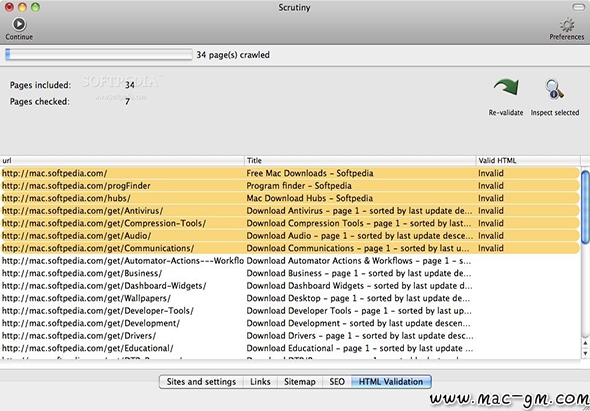This screenshot has width=590, height=411.
Task: Click the 'Download Dashboard Widgets' title cell
Action: tap(359, 286)
